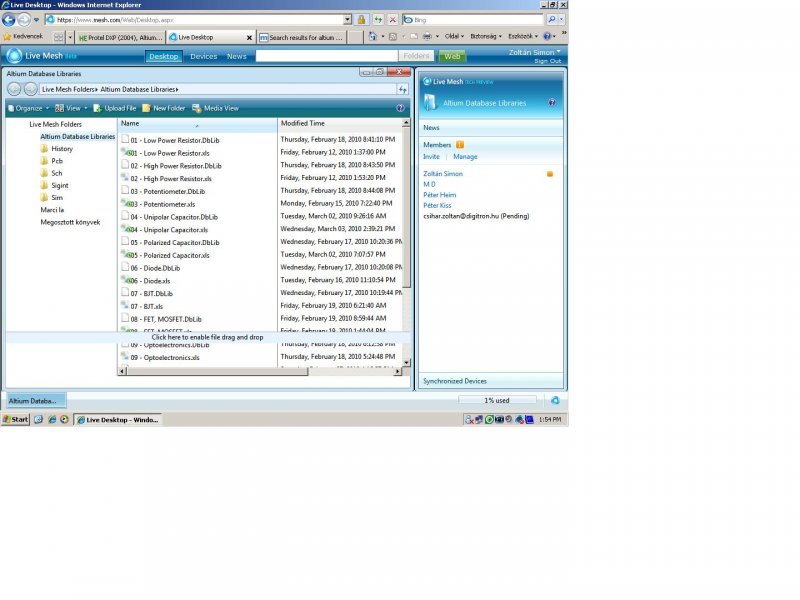This screenshot has height=600, width=800.
Task: Click New Folder button
Action: pyautogui.click(x=164, y=108)
